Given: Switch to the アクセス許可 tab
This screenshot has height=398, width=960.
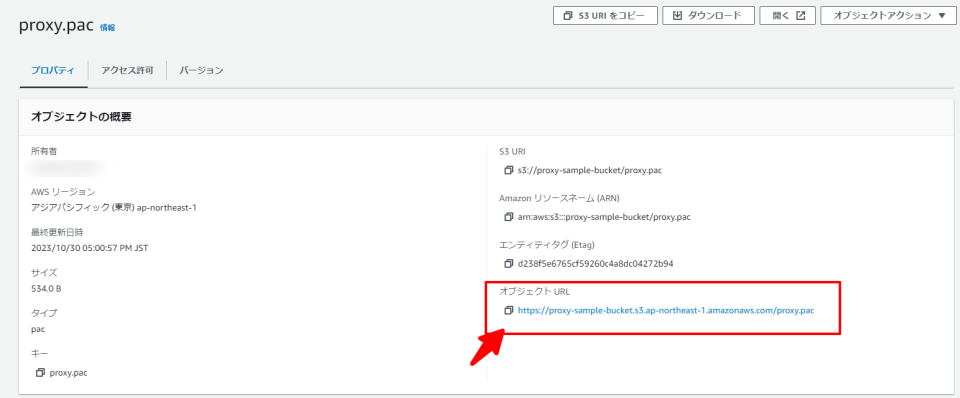Looking at the screenshot, I should 127,70.
